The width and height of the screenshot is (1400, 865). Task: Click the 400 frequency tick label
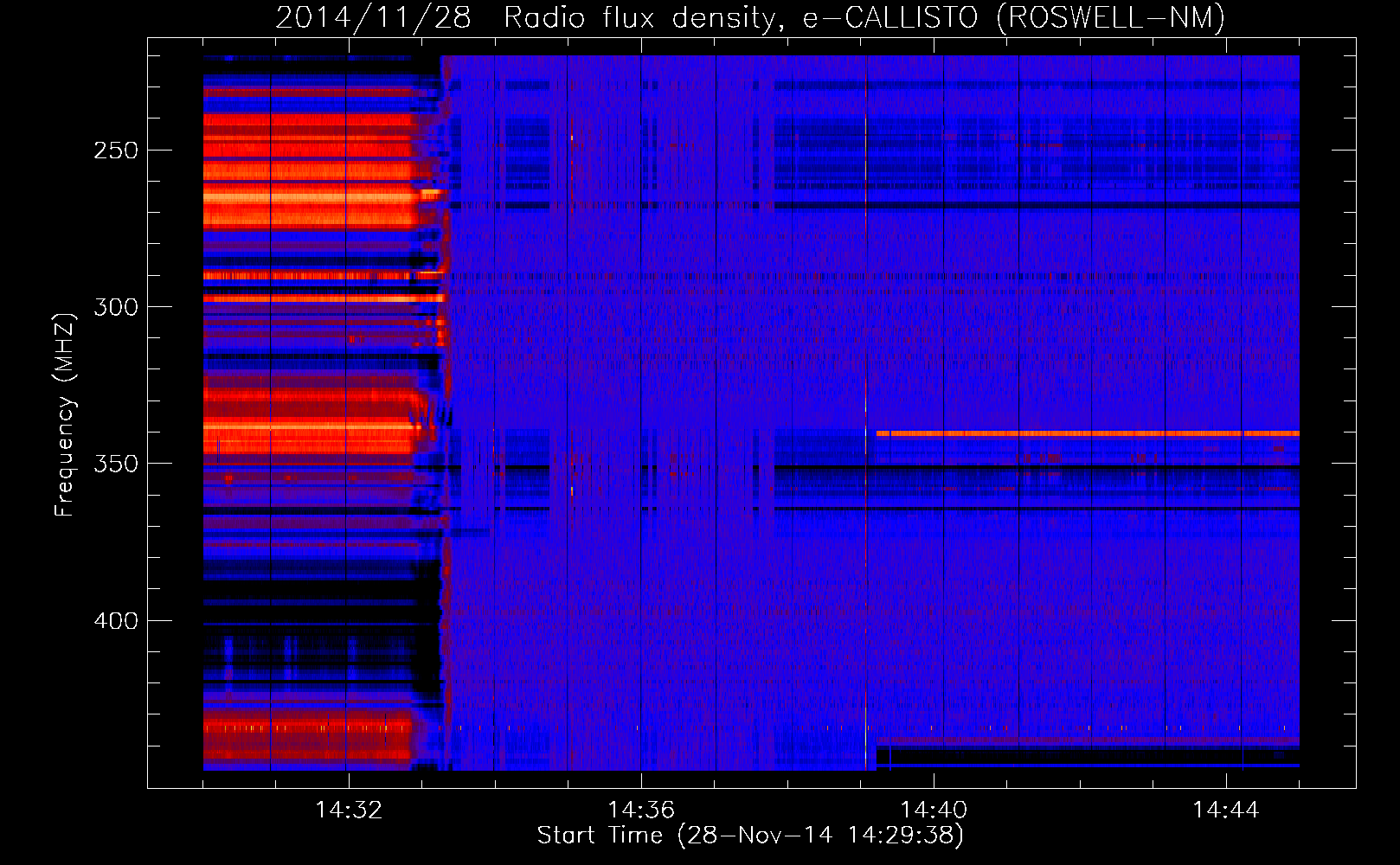click(116, 621)
